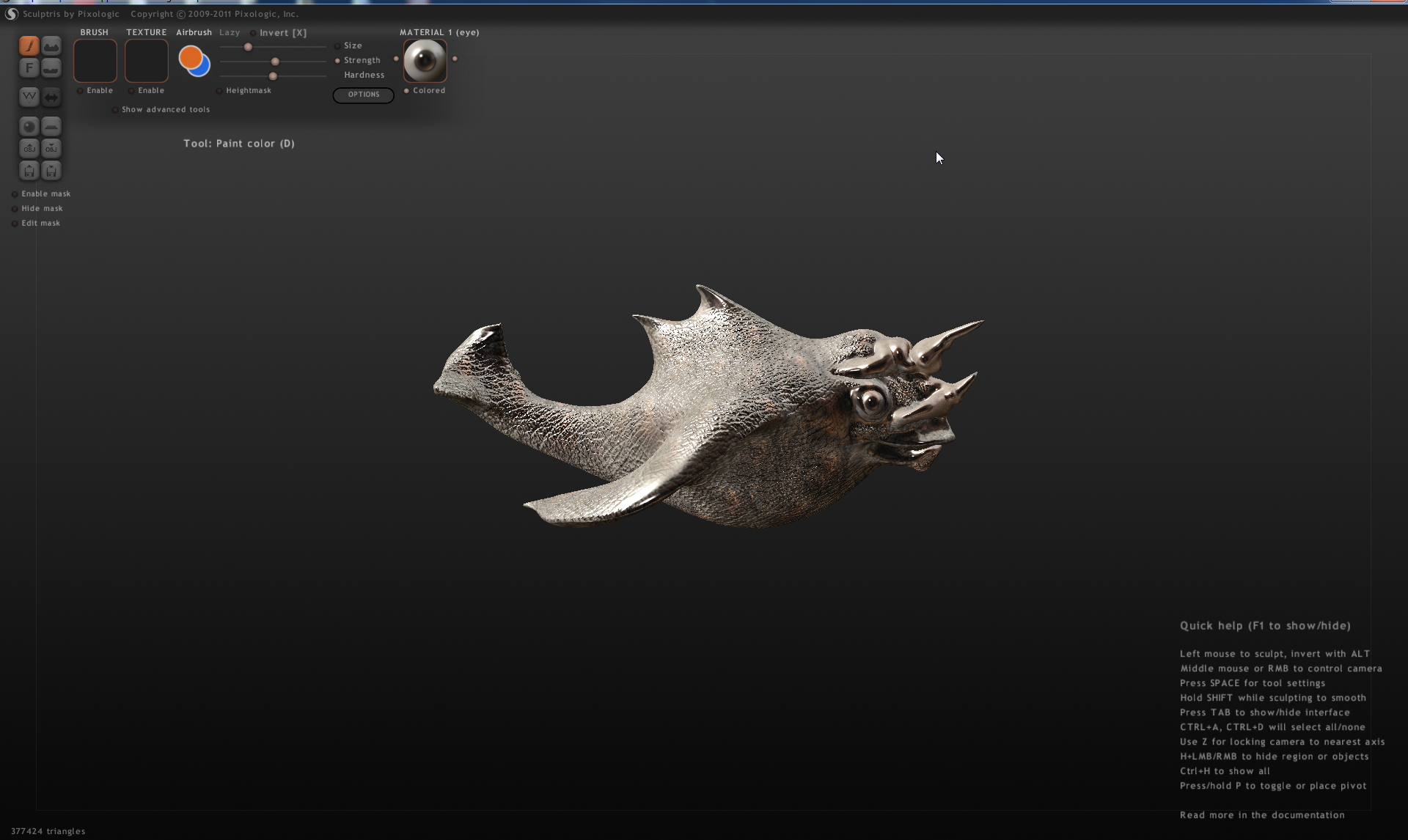Click the open file floppy icon
Screen dimensions: 1408x840
coord(29,171)
